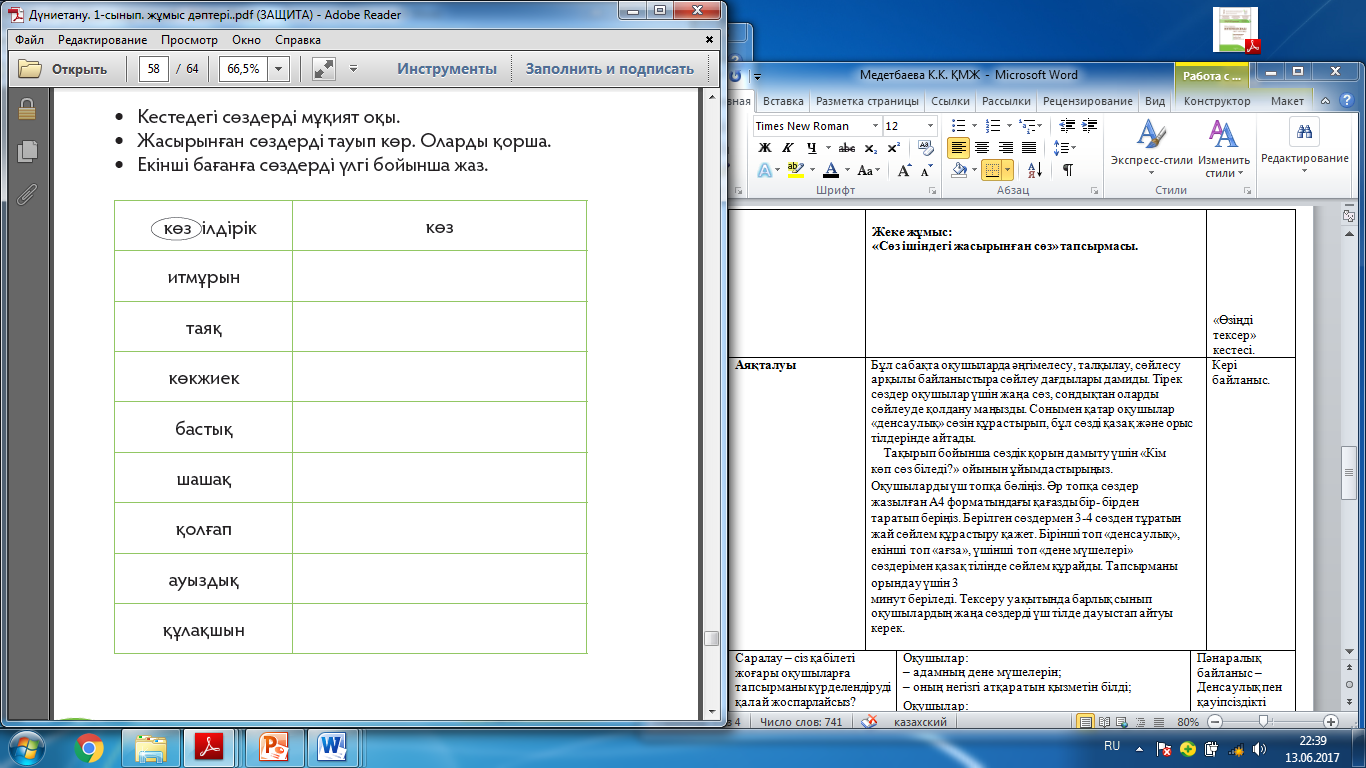Toggle show paragraph marks (¶)
This screenshot has height=768, width=1366.
1067,170
